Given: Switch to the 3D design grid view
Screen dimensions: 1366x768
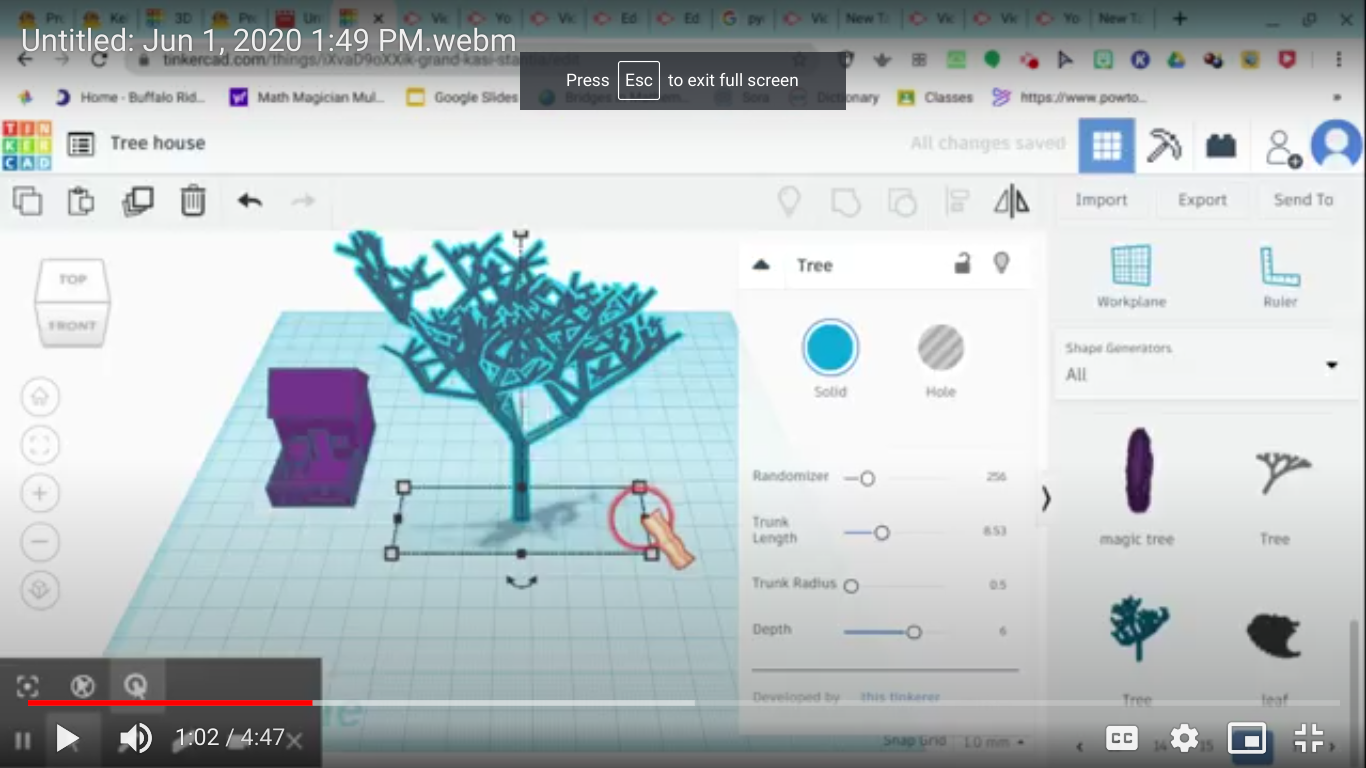Looking at the screenshot, I should pos(1106,146).
